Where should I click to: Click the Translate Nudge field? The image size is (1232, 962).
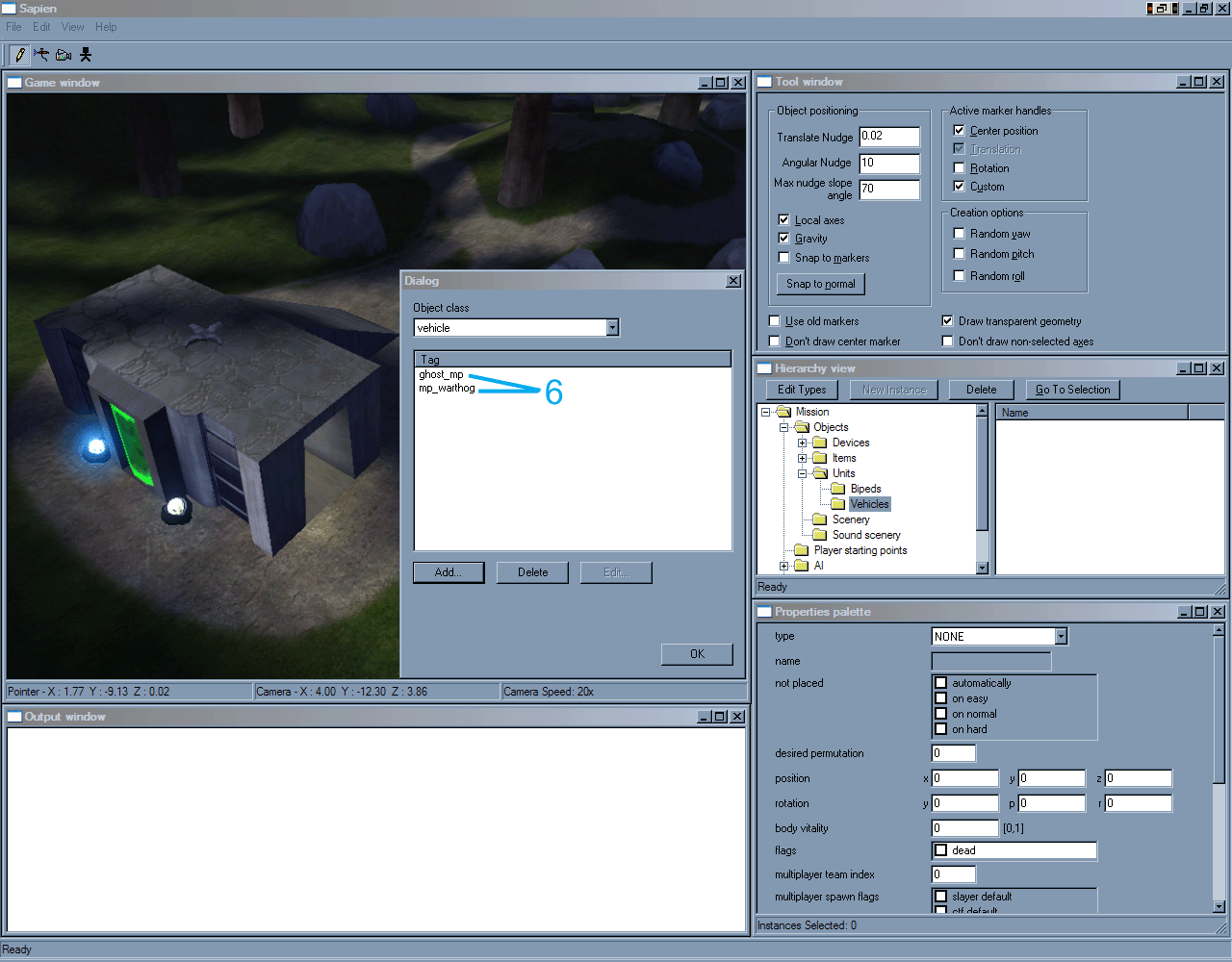coord(889,137)
